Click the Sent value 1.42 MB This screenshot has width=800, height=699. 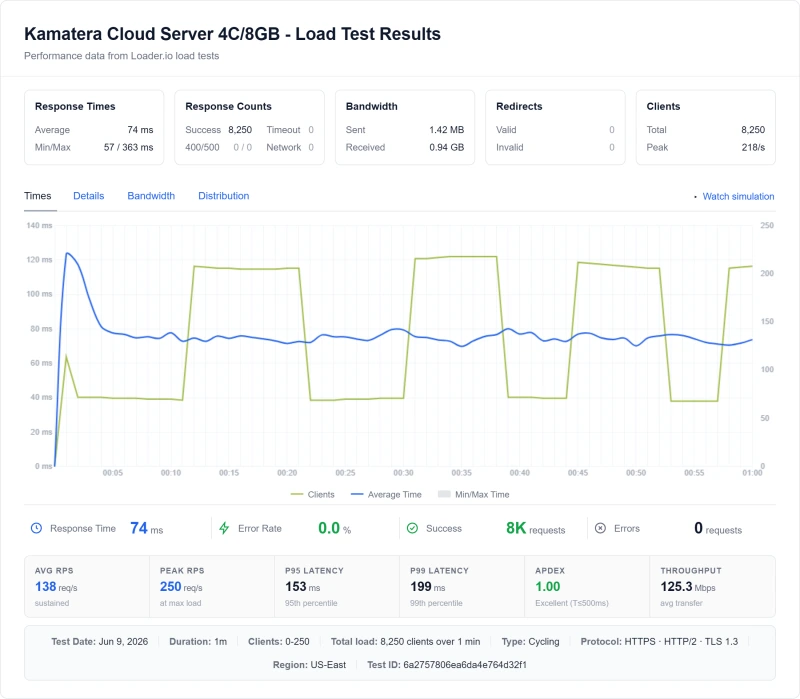point(446,130)
